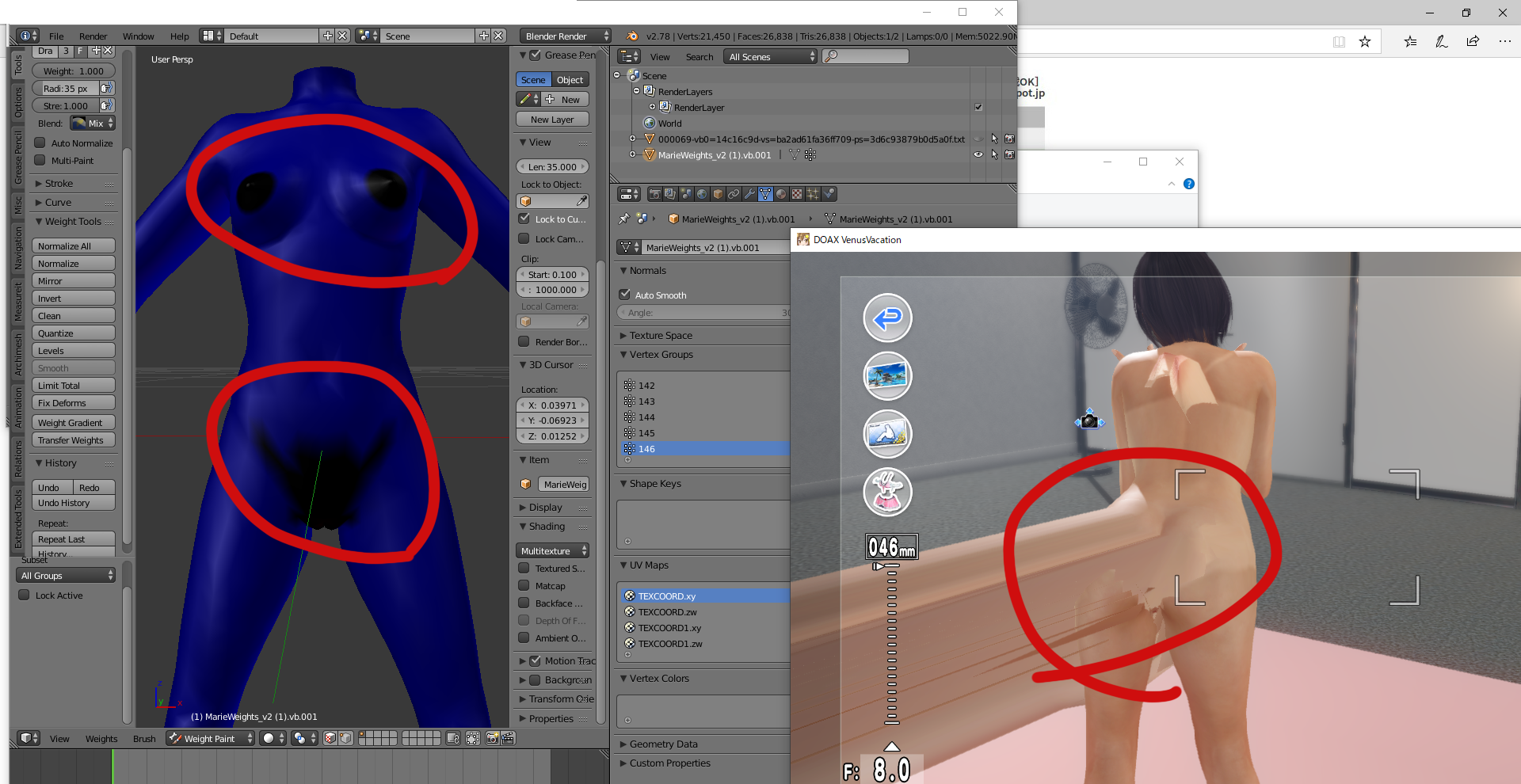Toggle face selection masking in 3D header

[330, 738]
